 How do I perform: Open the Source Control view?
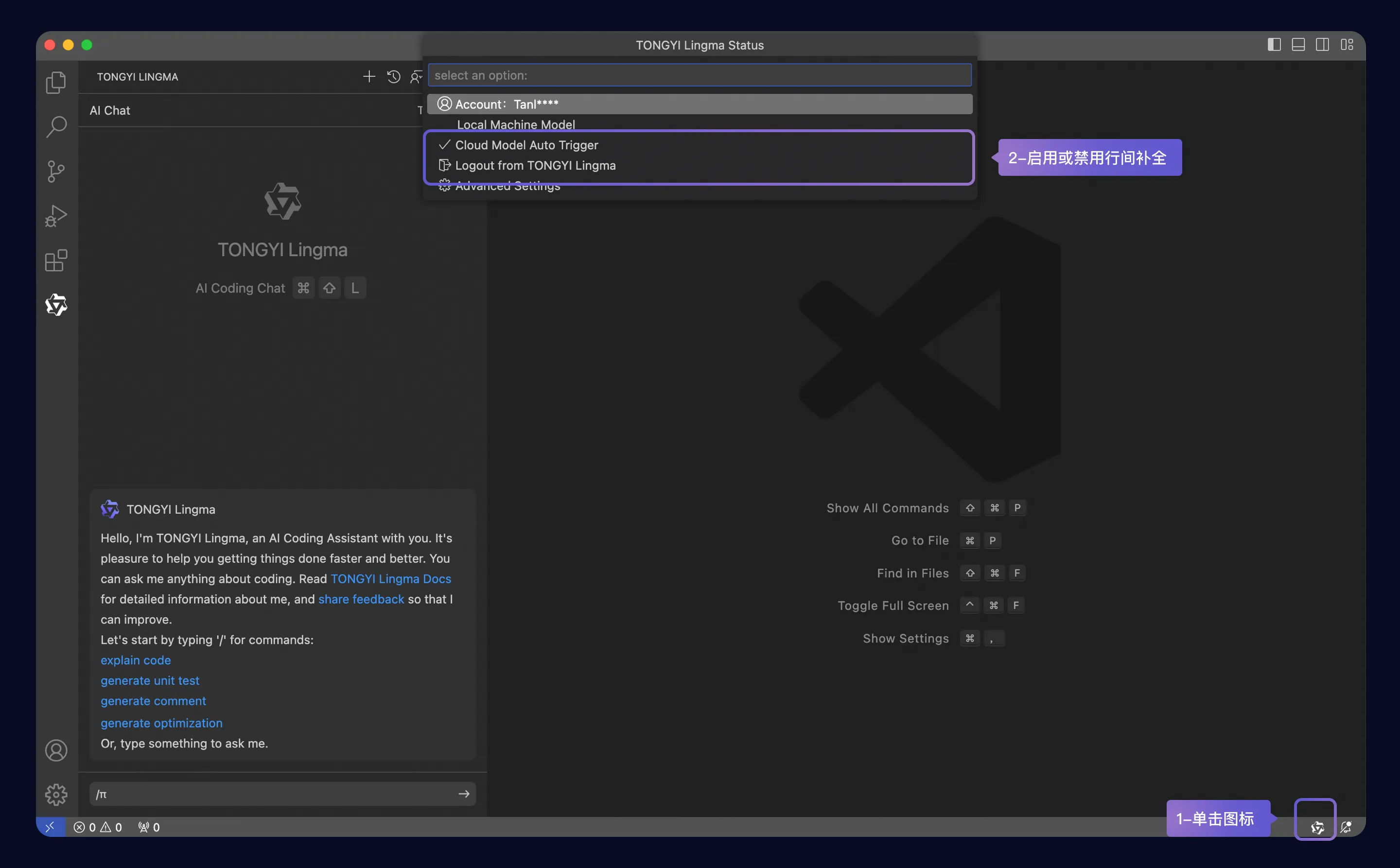click(56, 171)
